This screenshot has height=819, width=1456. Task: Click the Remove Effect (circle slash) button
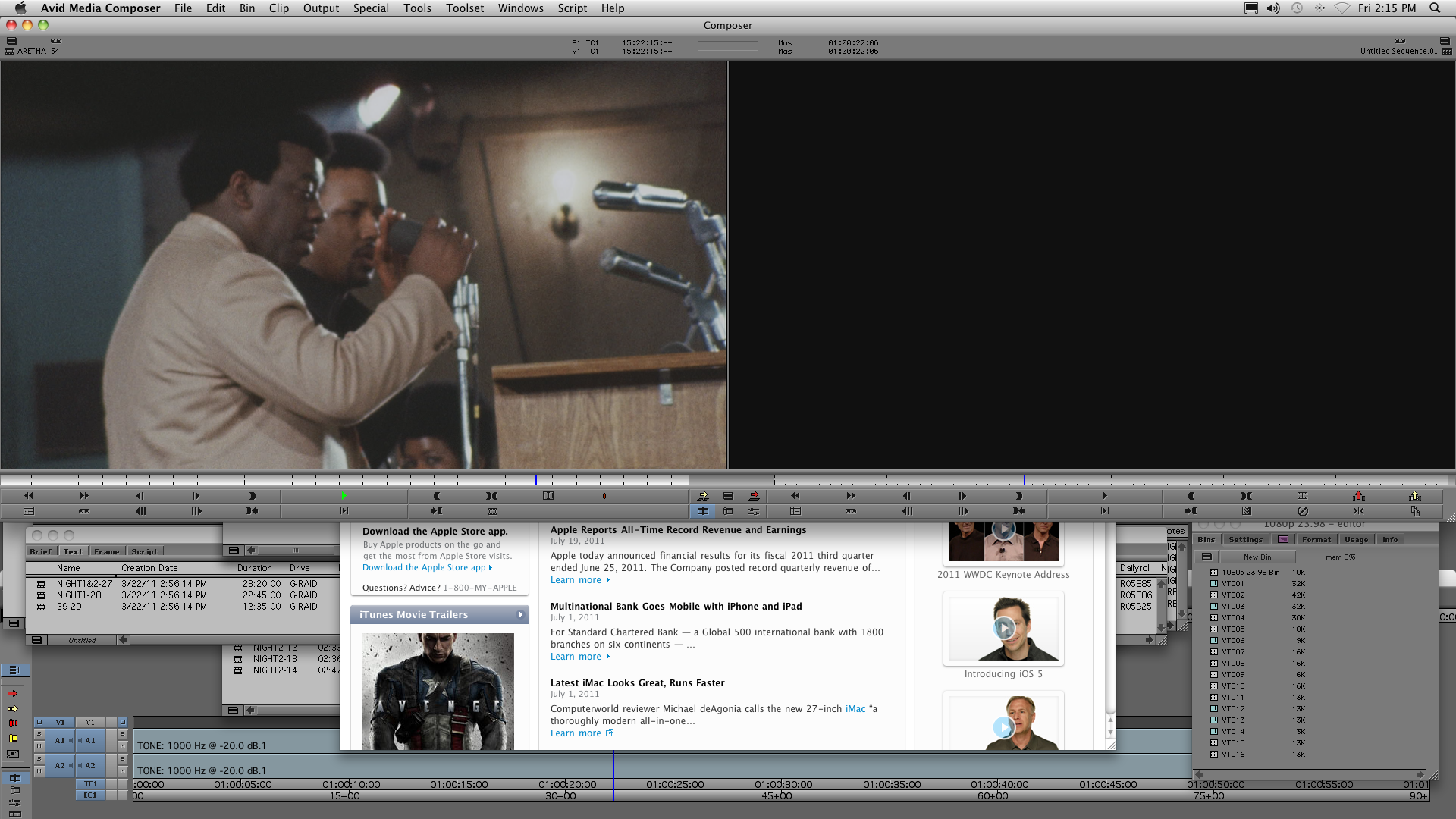[x=1302, y=511]
